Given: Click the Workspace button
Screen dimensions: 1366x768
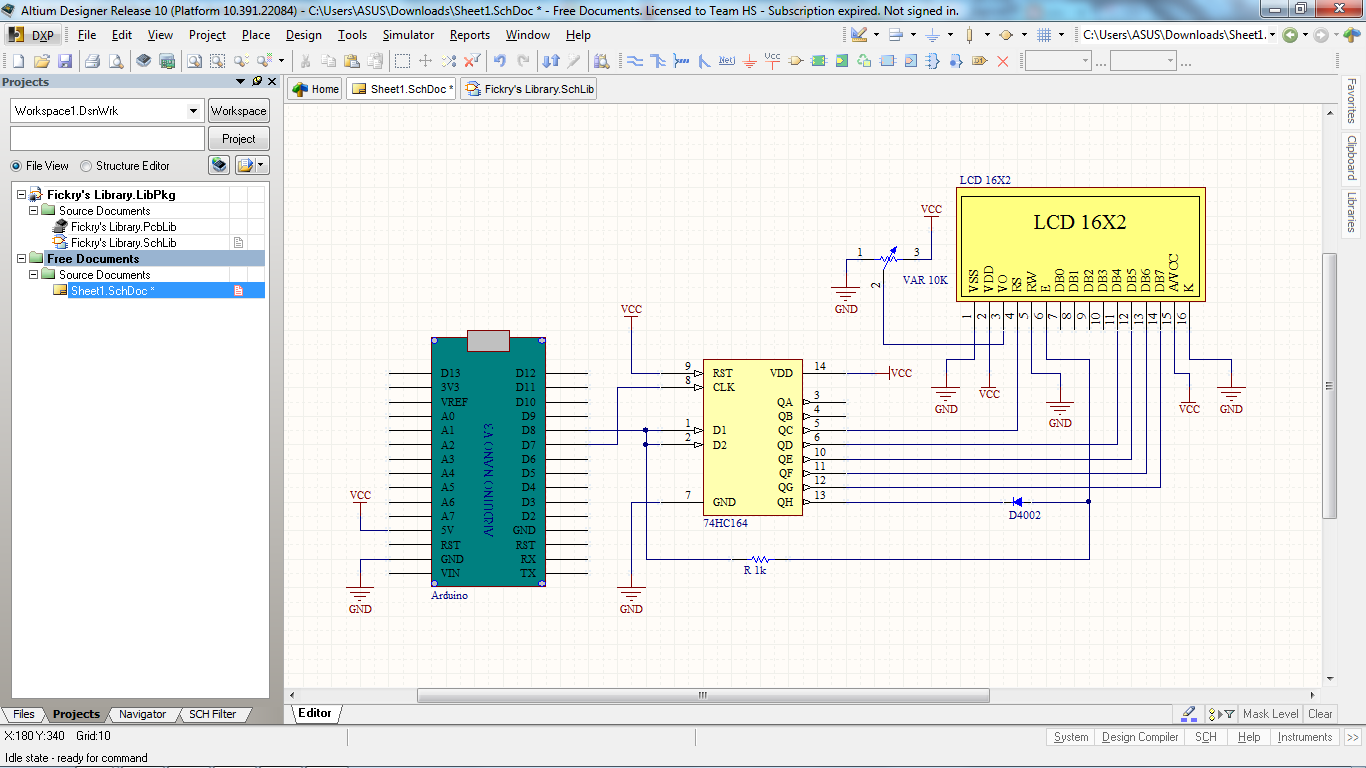Looking at the screenshot, I should [x=238, y=110].
